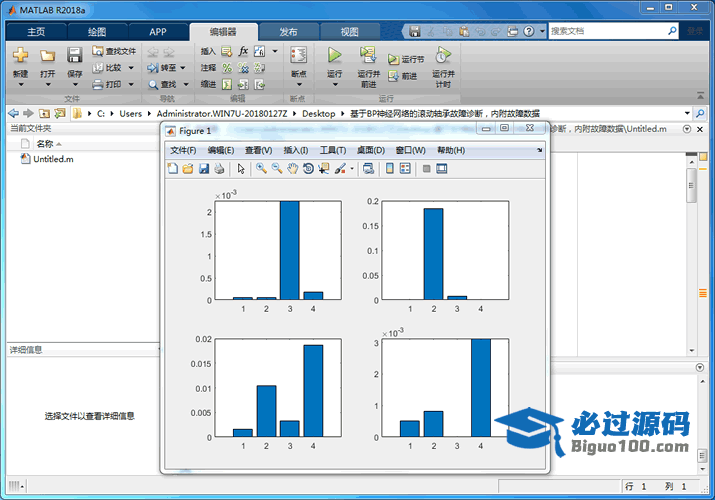Click the Desktop path segment

pos(318,113)
